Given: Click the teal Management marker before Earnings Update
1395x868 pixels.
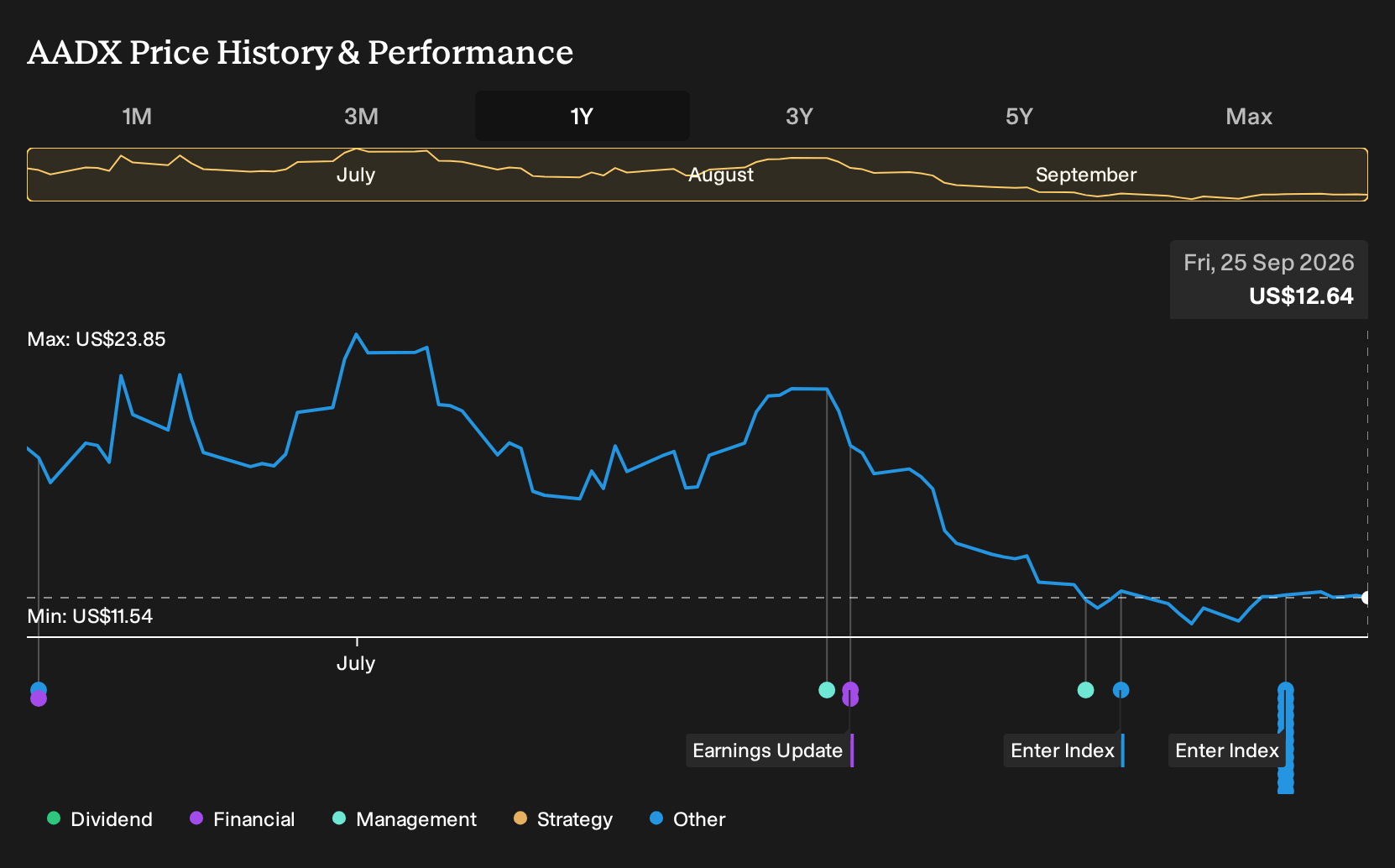Looking at the screenshot, I should (x=827, y=690).
